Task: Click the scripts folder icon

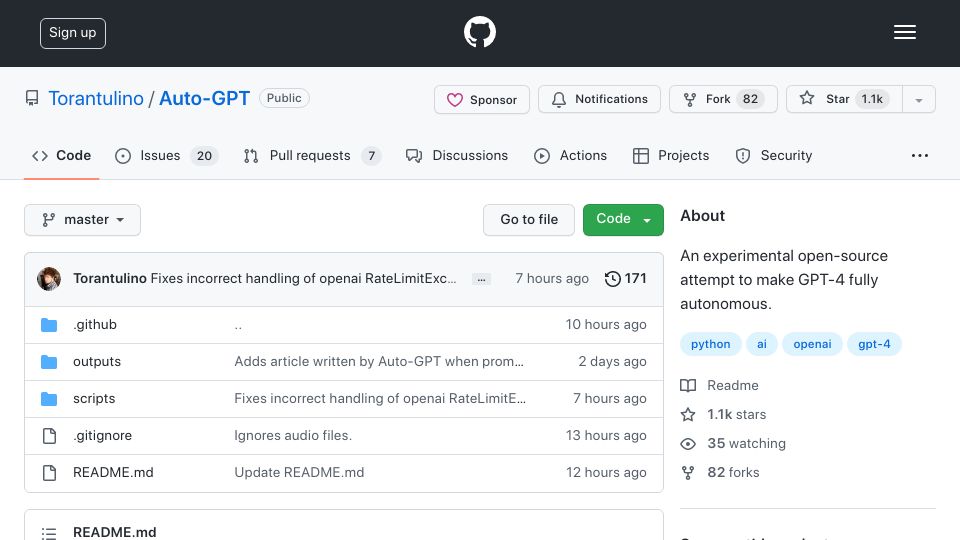Action: point(49,399)
